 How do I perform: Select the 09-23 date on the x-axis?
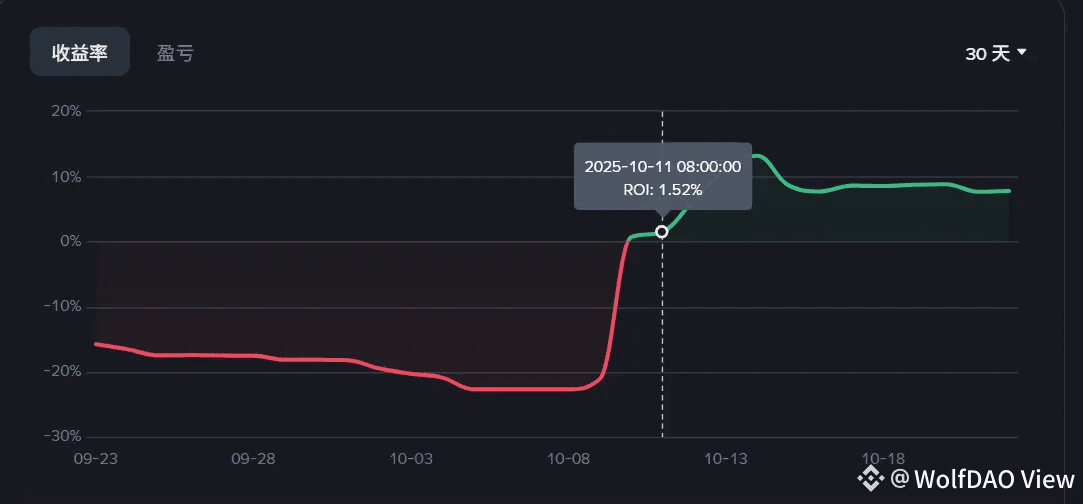pyautogui.click(x=95, y=458)
